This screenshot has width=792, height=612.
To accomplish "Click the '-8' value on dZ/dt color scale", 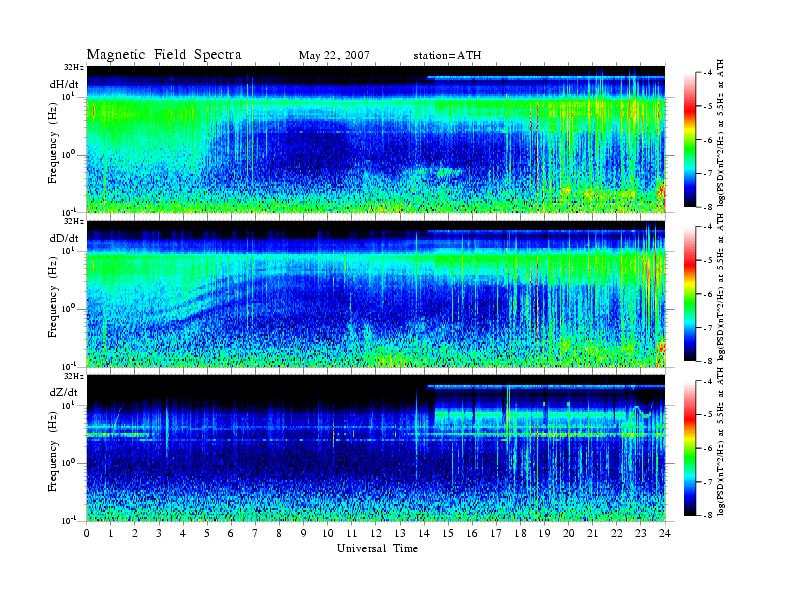I will click(x=708, y=515).
